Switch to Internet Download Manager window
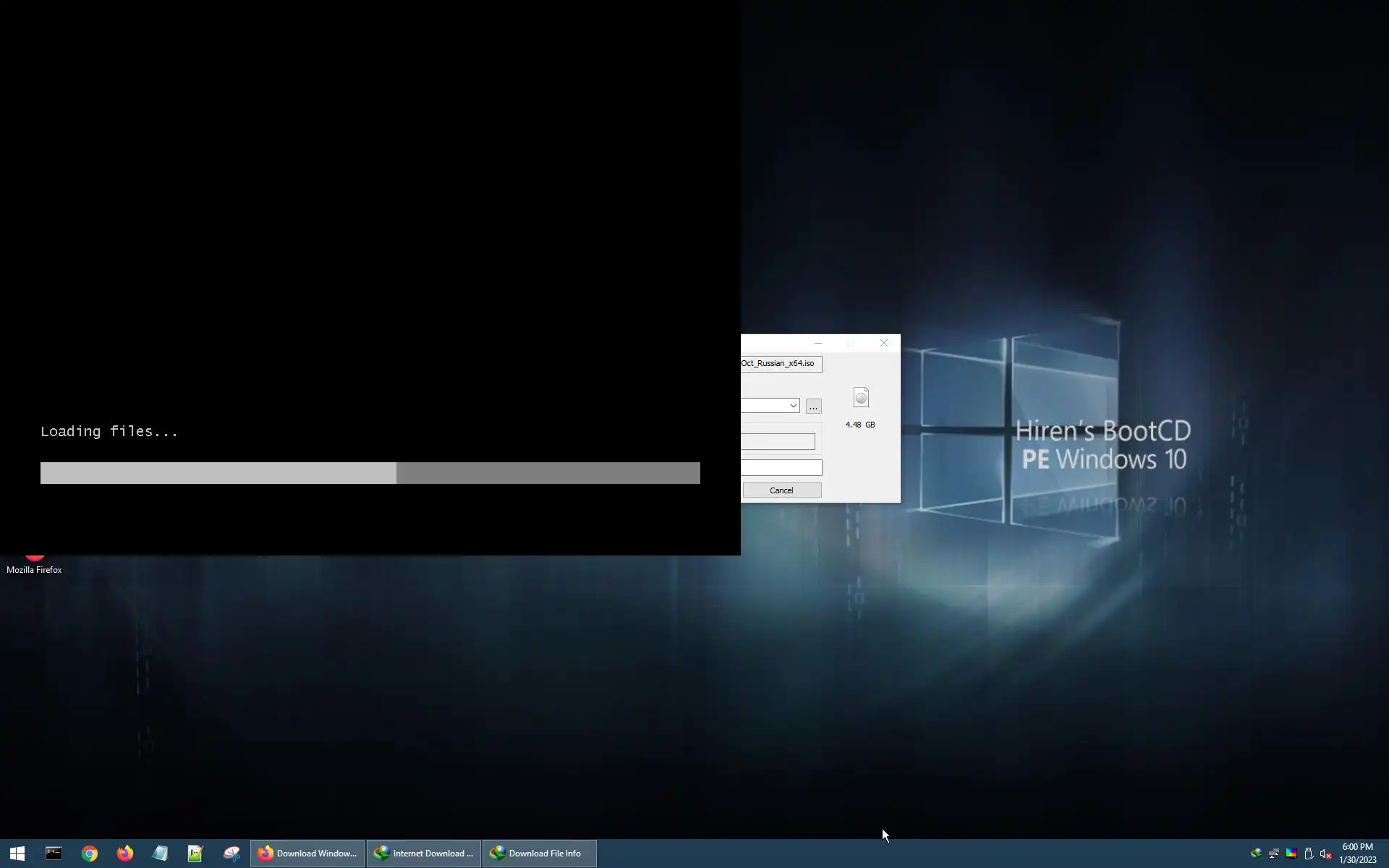 tap(423, 854)
